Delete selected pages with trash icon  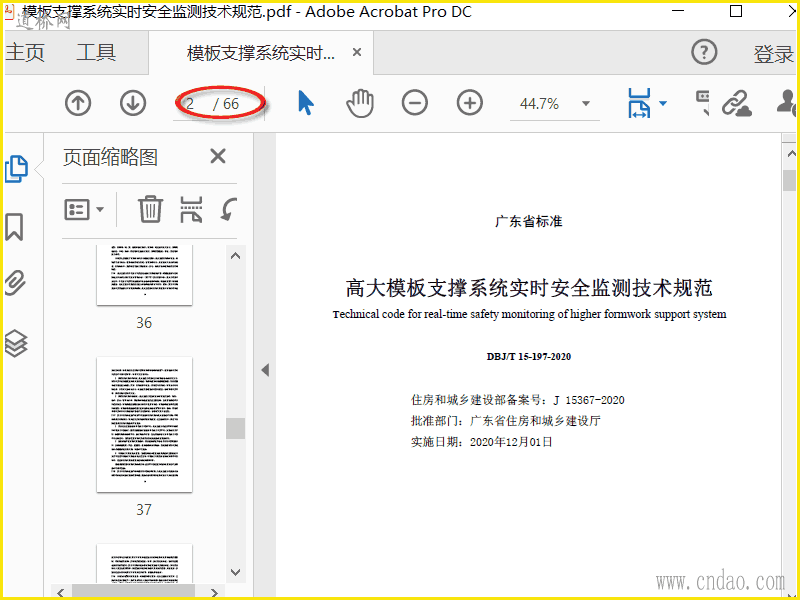tap(150, 209)
